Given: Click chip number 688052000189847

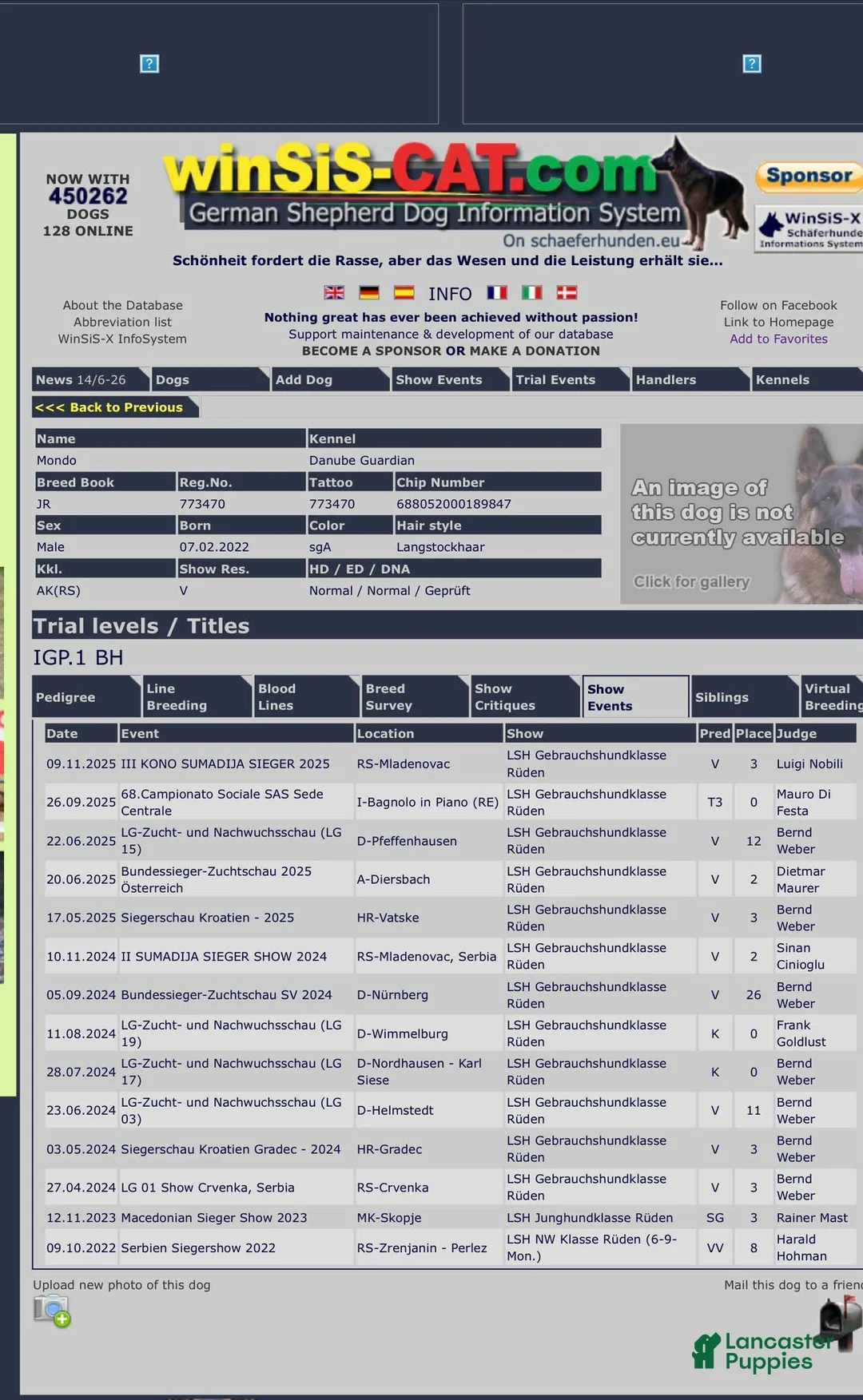Looking at the screenshot, I should 454,504.
